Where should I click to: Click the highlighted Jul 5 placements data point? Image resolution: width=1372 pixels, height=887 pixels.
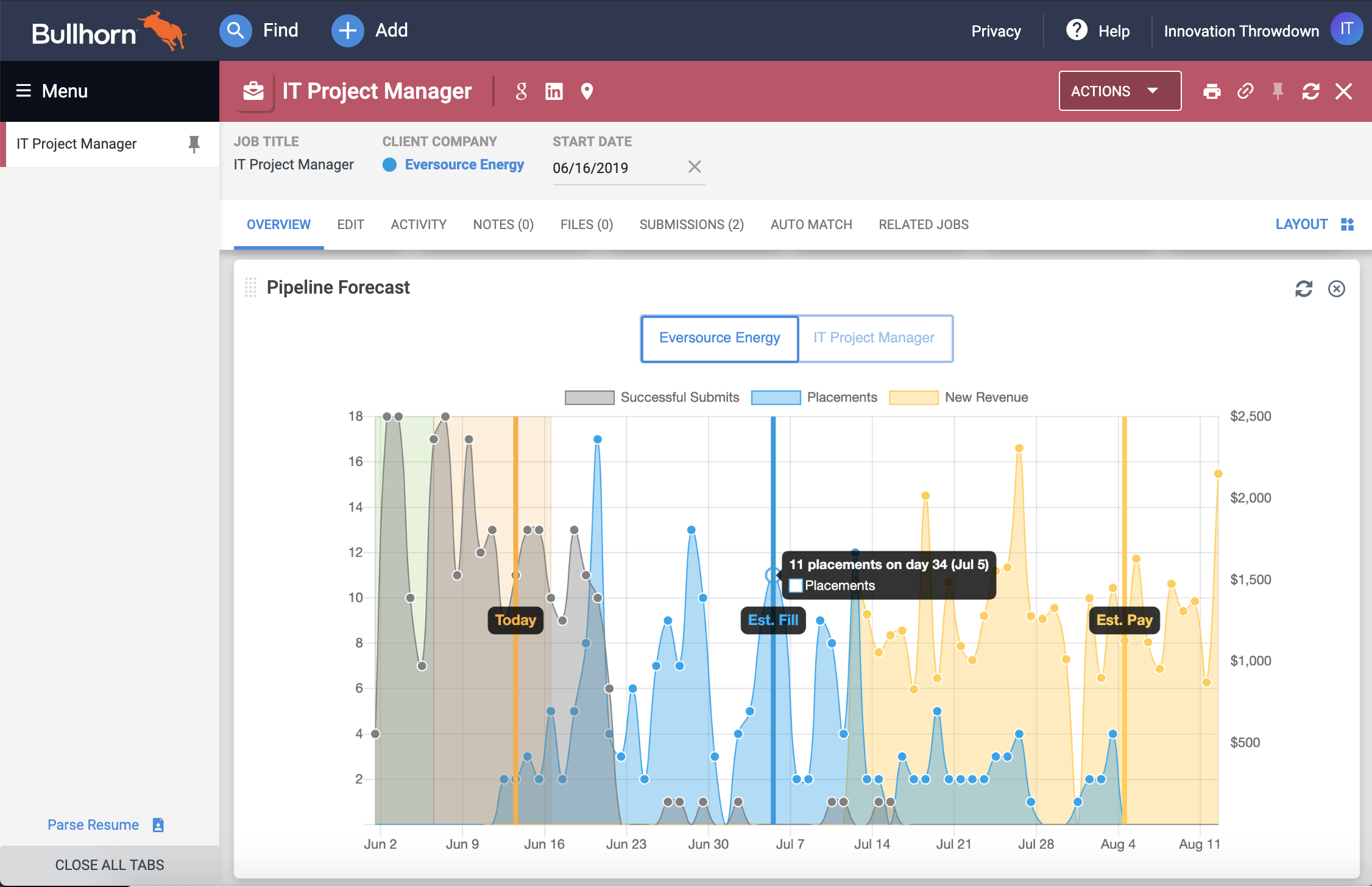pyautogui.click(x=773, y=574)
